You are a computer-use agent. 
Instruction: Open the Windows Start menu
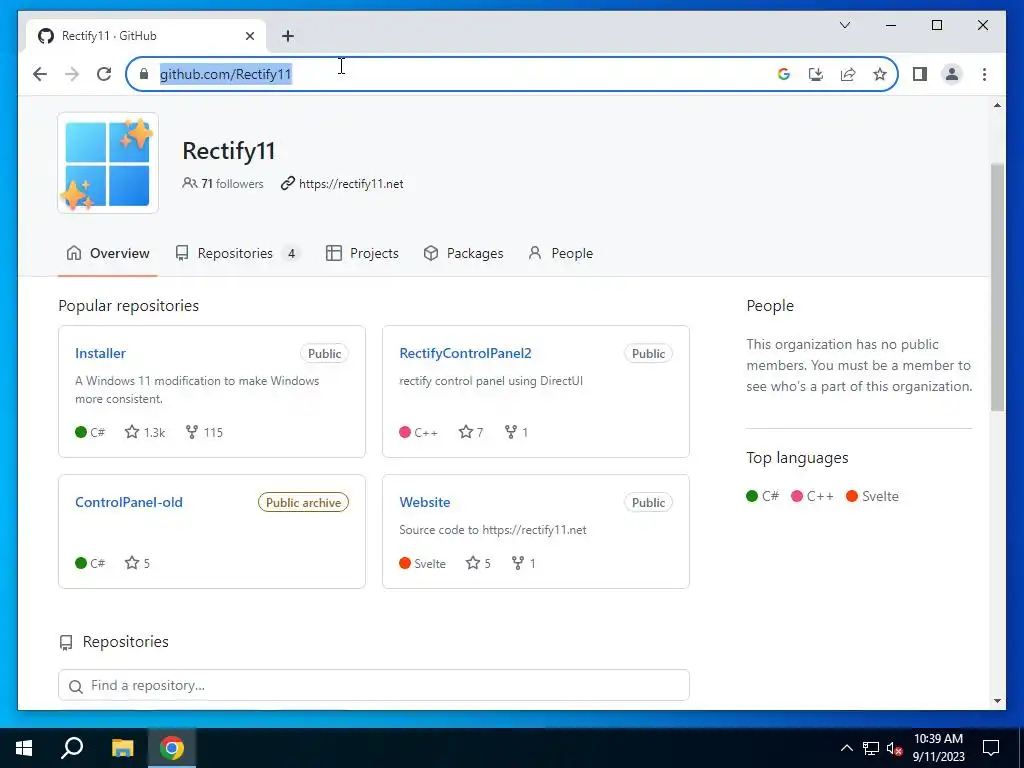coord(24,748)
